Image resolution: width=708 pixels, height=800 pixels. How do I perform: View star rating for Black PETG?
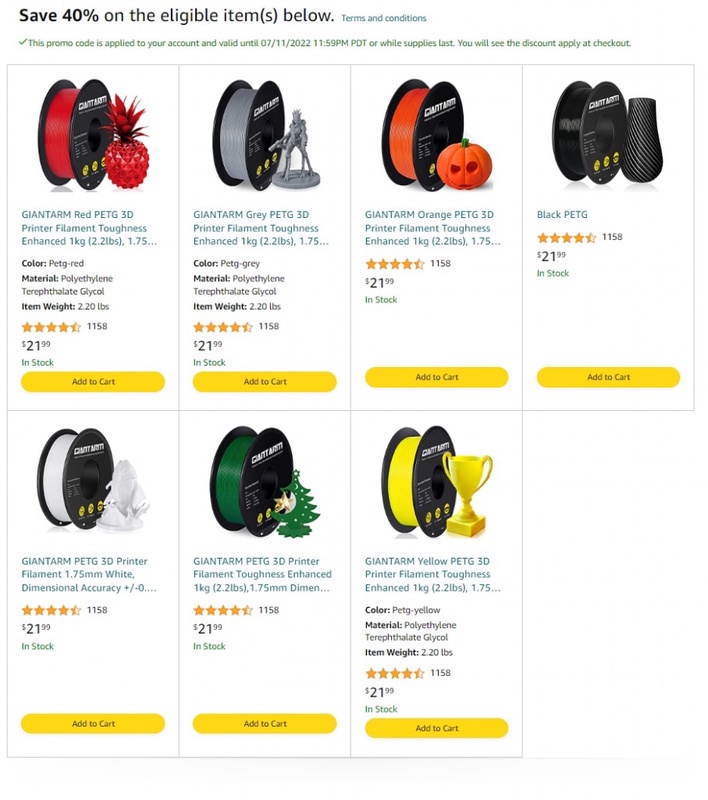coord(566,237)
